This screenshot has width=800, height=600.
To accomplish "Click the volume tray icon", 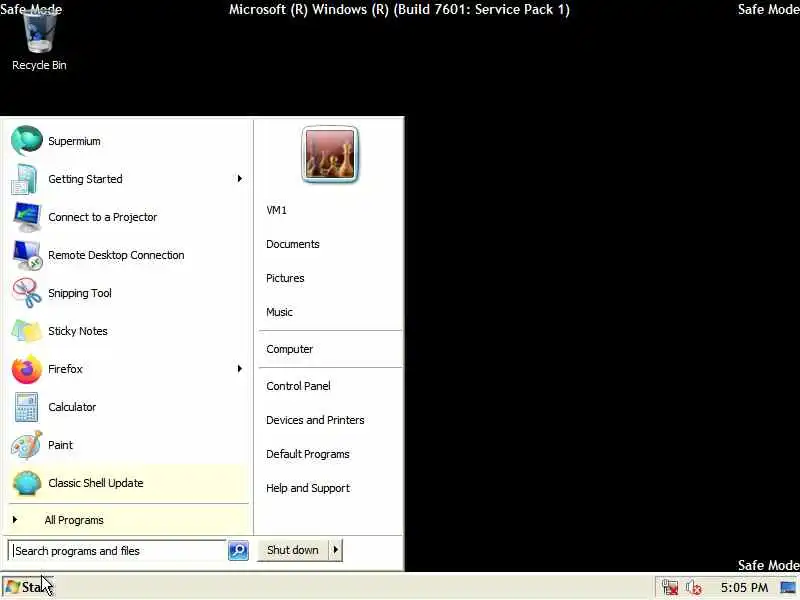I will pos(694,587).
